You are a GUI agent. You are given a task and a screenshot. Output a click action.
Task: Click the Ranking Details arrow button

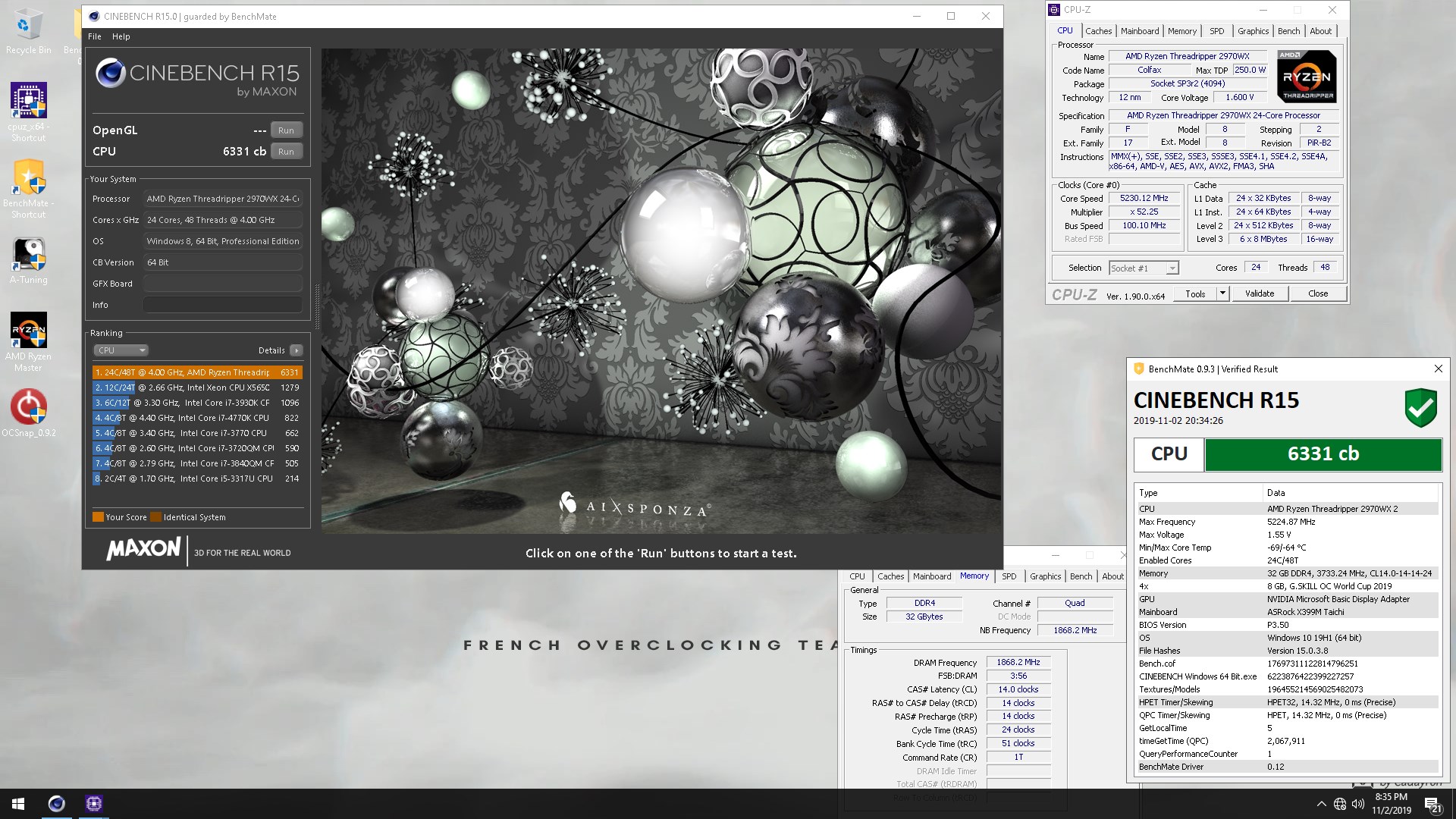pyautogui.click(x=297, y=350)
